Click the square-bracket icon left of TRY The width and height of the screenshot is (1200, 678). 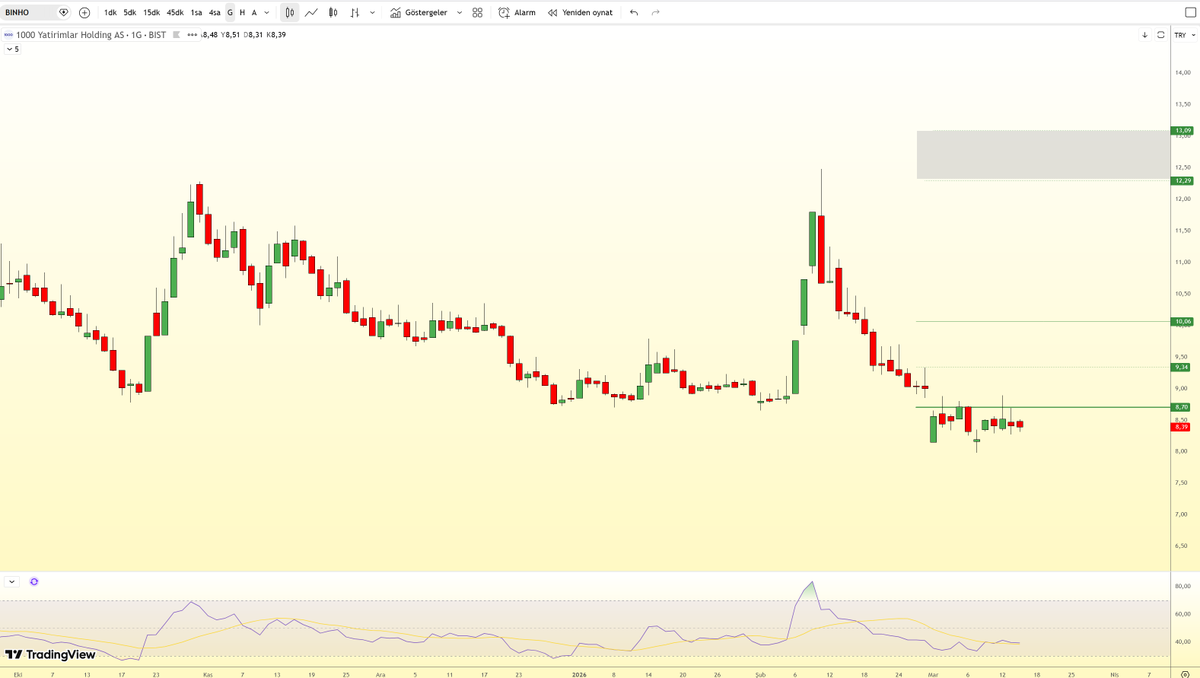tap(1161, 35)
